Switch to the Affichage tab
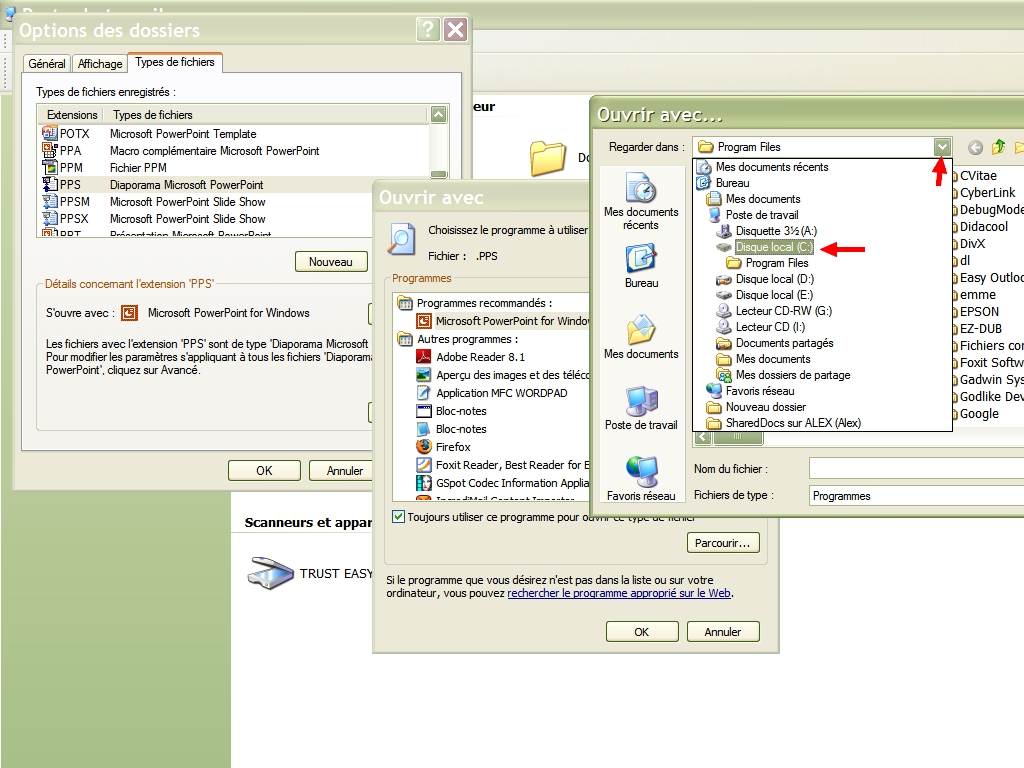Image resolution: width=1024 pixels, height=768 pixels. [100, 64]
